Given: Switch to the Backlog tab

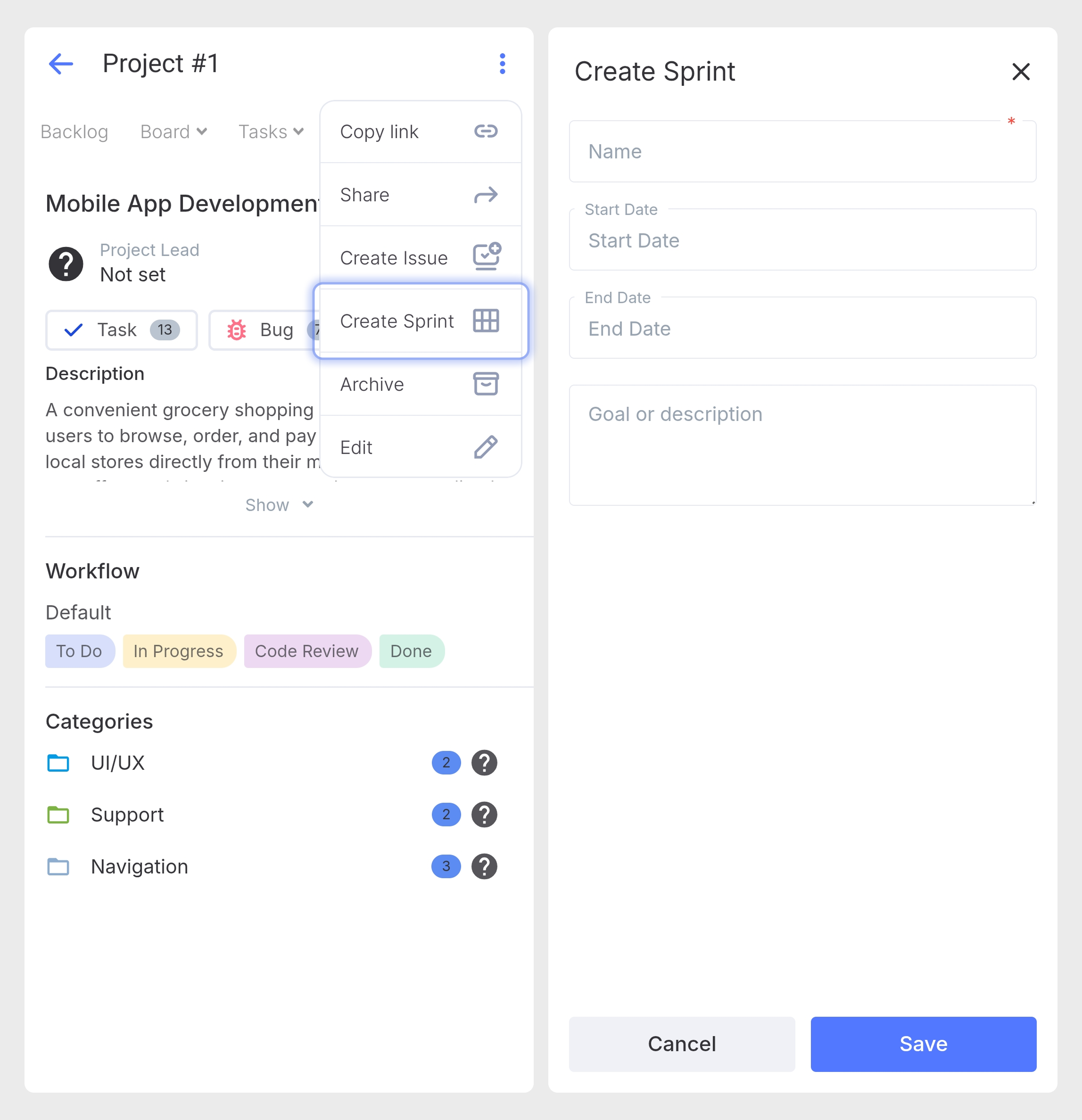Looking at the screenshot, I should tap(74, 132).
